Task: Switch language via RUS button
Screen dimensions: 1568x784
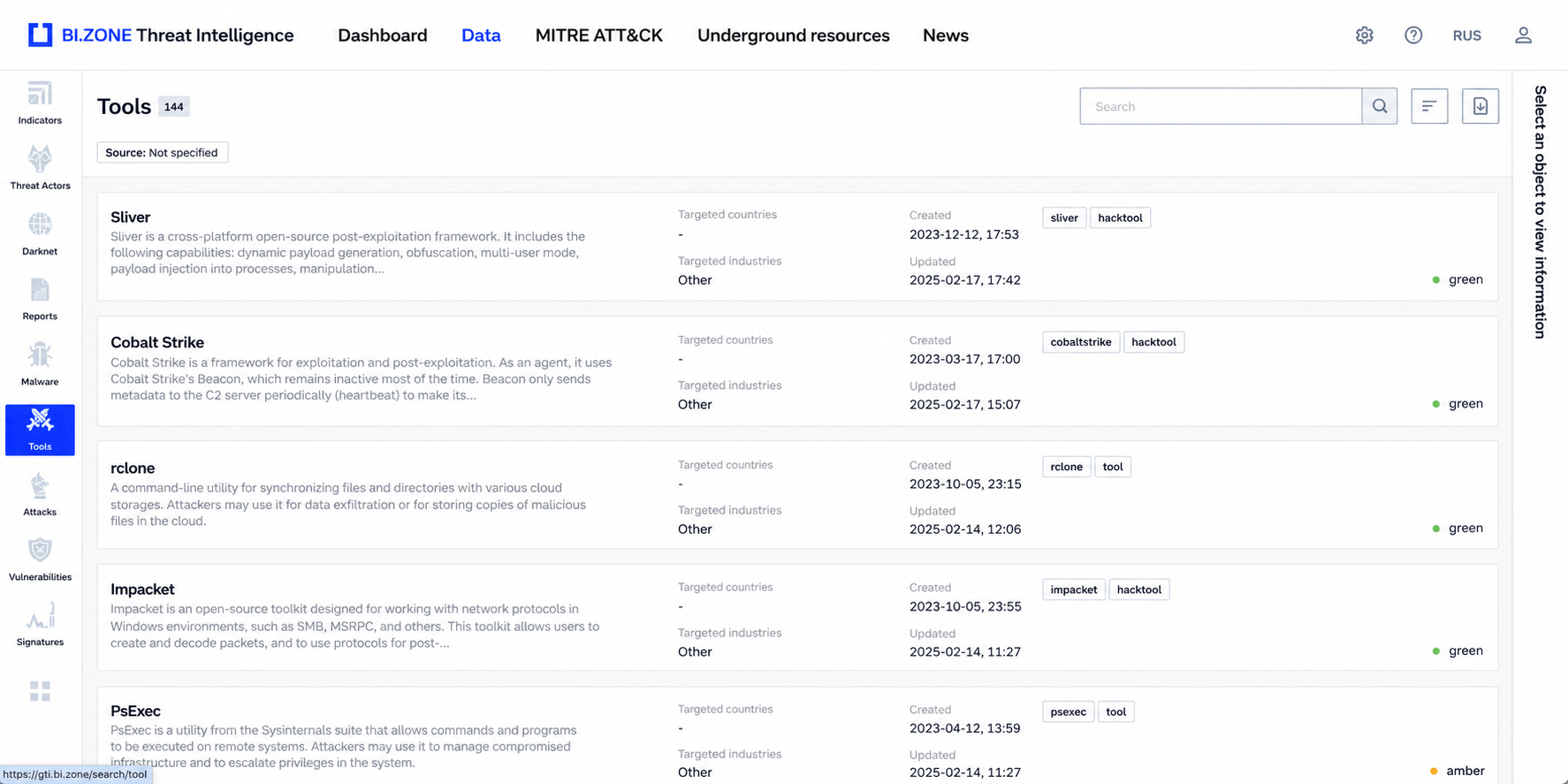Action: 1467,35
